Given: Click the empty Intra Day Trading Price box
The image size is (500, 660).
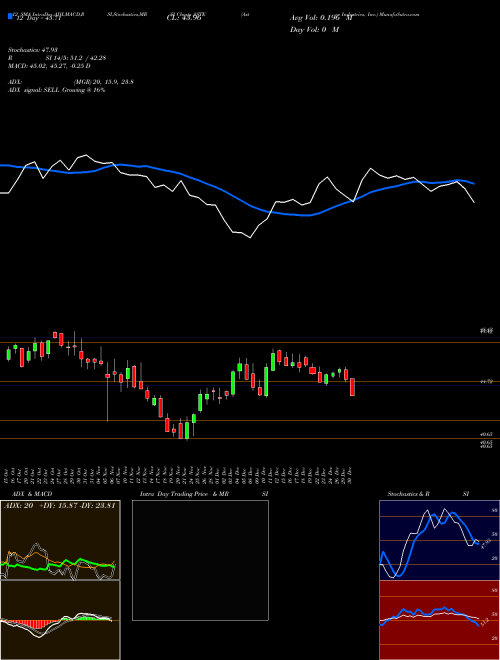Looking at the screenshot, I should pos(200,560).
